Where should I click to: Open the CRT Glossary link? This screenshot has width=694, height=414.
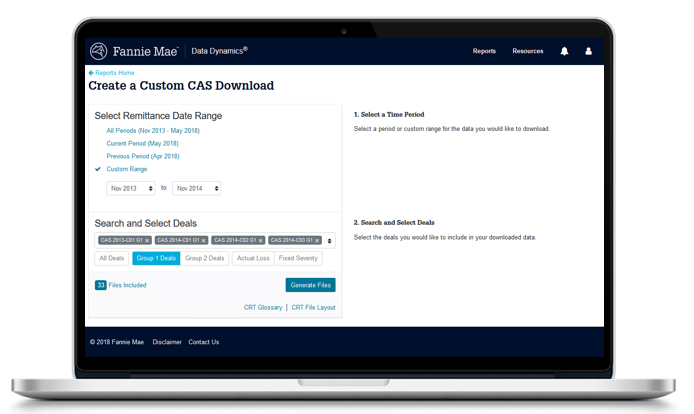pos(263,307)
